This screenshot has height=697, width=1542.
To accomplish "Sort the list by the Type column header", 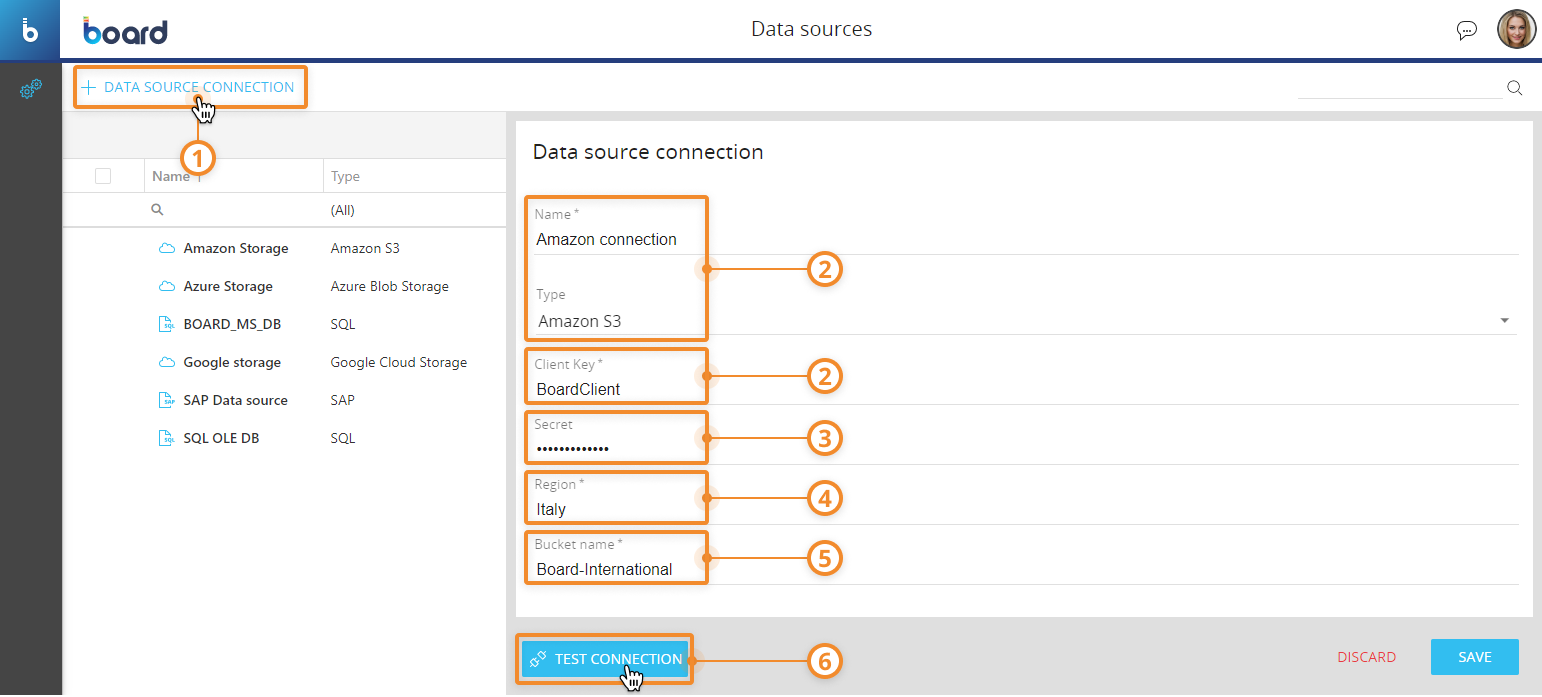I will click(345, 176).
